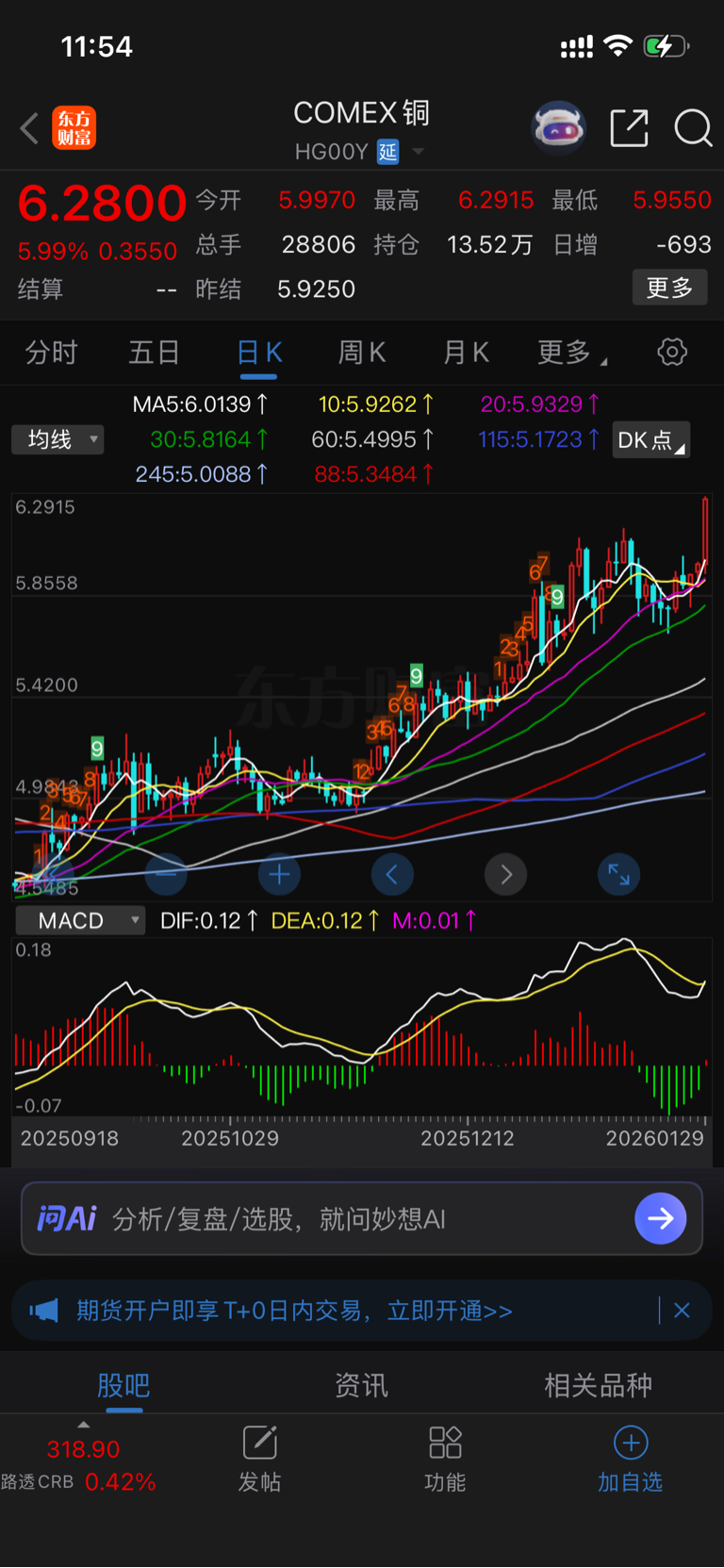The image size is (724, 1568).
Task: Tap the 5.99% change percentage
Action: [x=53, y=252]
